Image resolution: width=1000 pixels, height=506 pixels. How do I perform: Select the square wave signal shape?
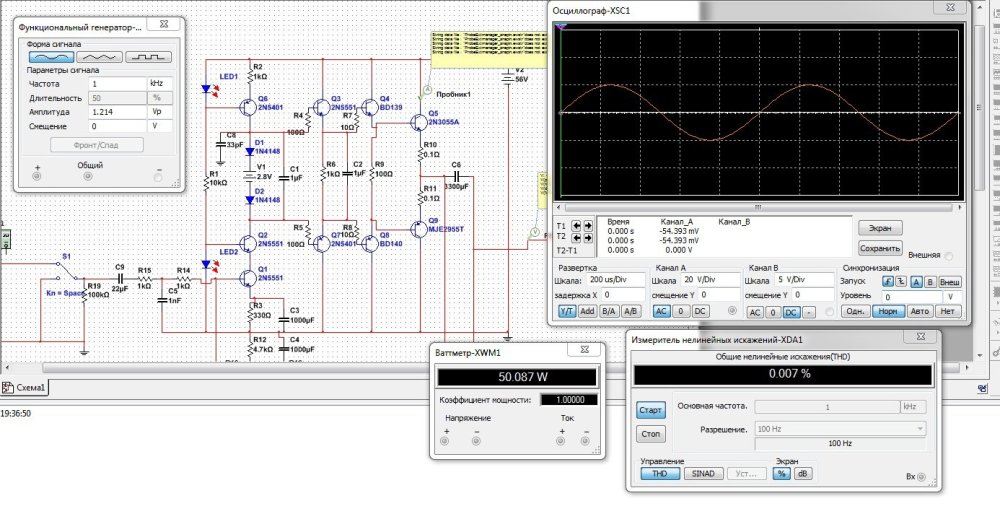pos(149,57)
